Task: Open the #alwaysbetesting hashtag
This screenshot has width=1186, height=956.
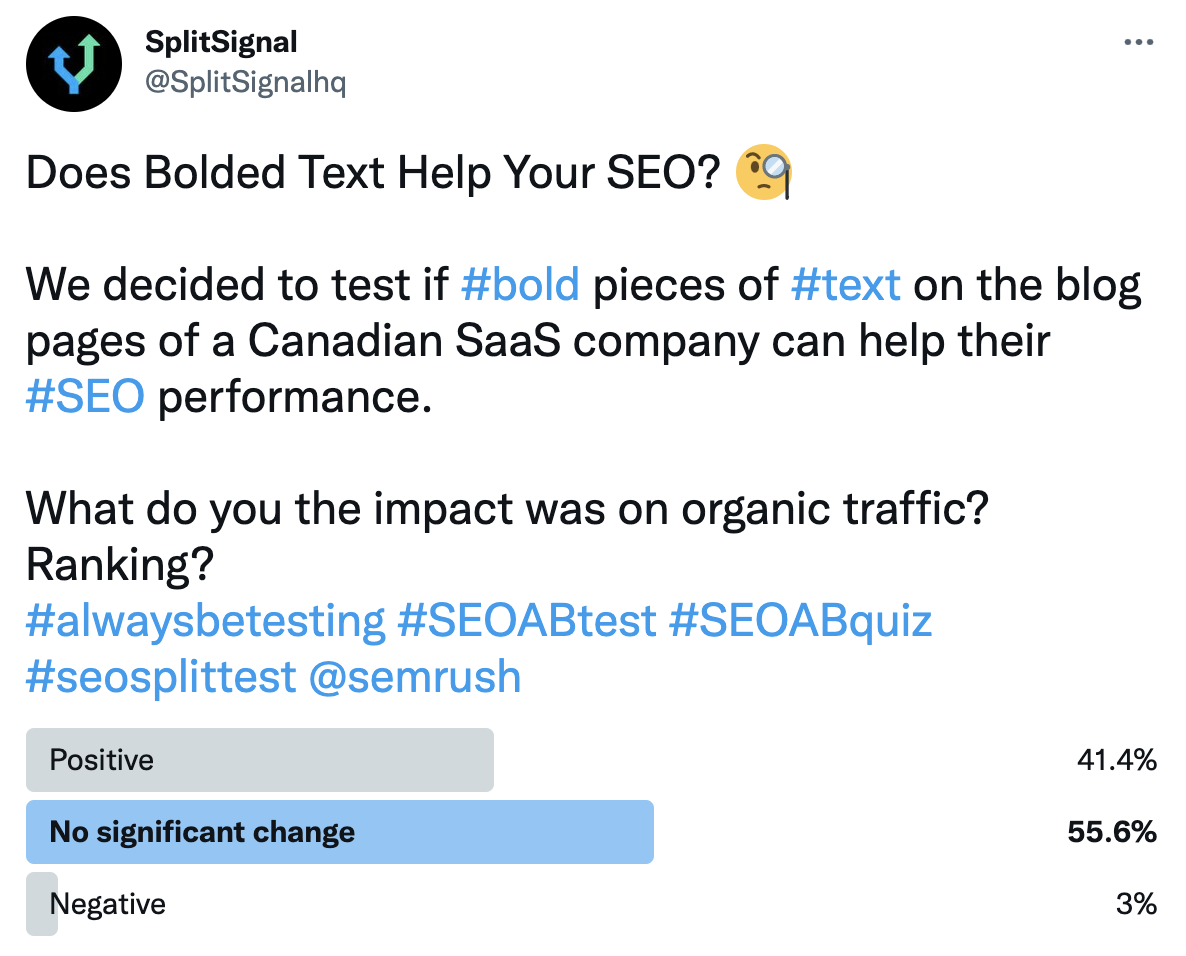Action: pyautogui.click(x=206, y=621)
